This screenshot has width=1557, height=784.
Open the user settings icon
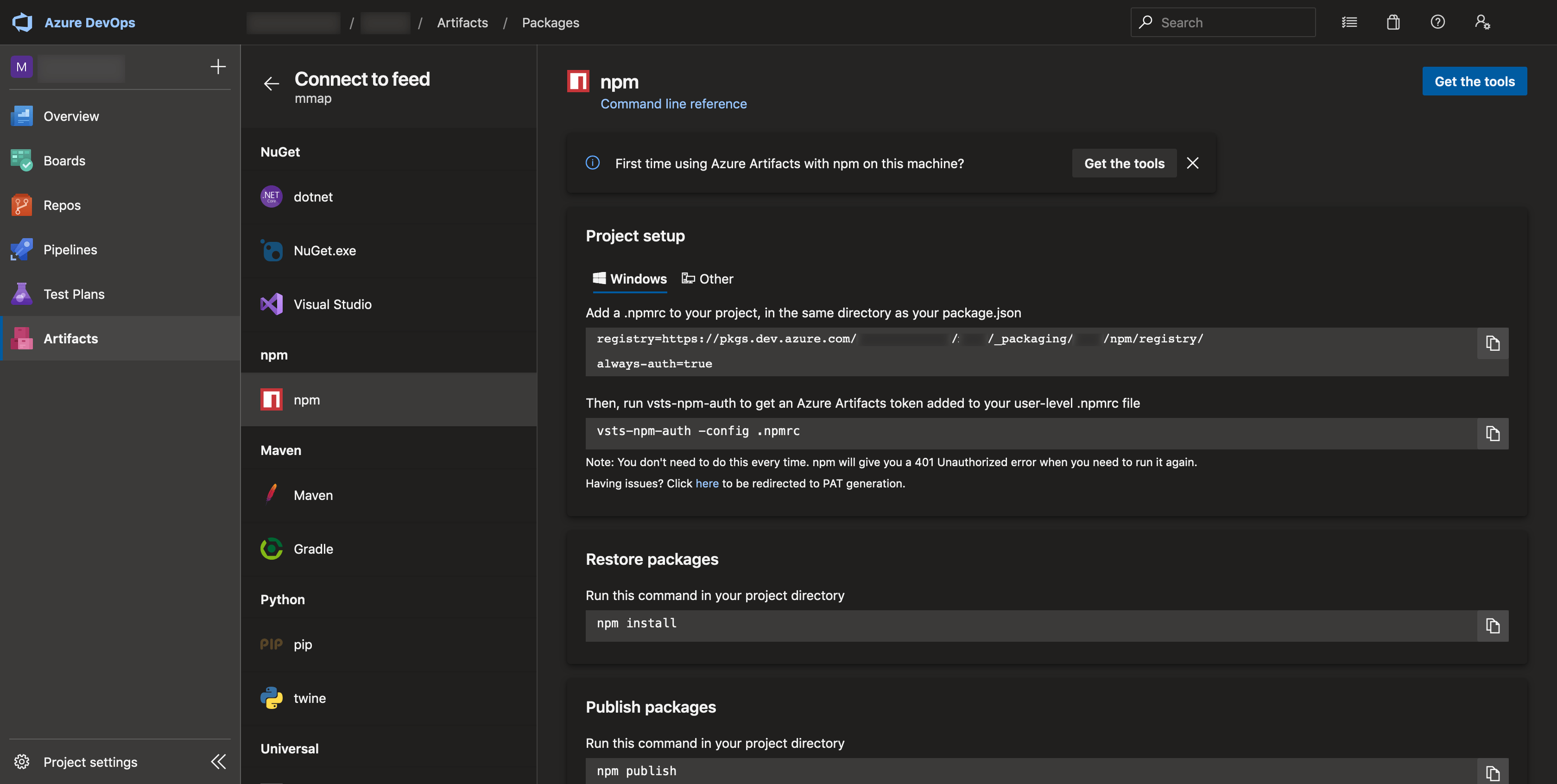point(1482,22)
